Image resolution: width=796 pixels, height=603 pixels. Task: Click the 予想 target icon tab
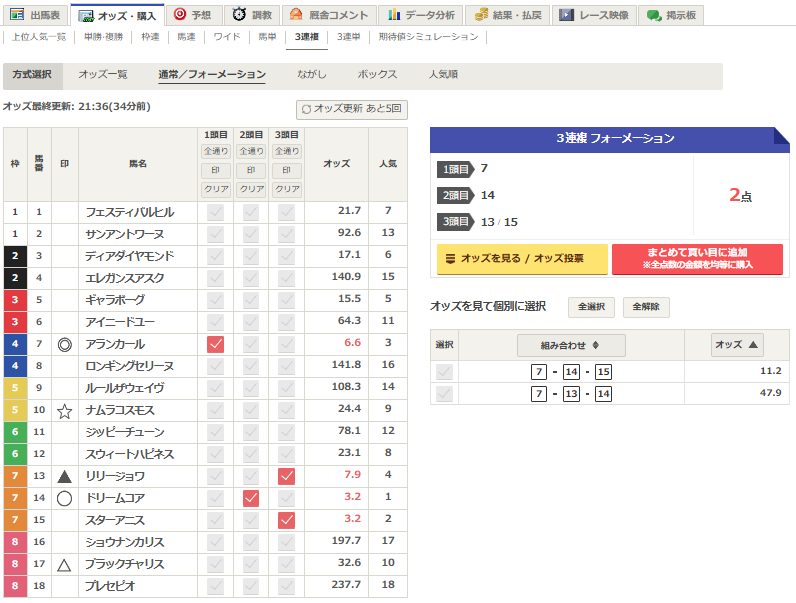click(x=190, y=15)
